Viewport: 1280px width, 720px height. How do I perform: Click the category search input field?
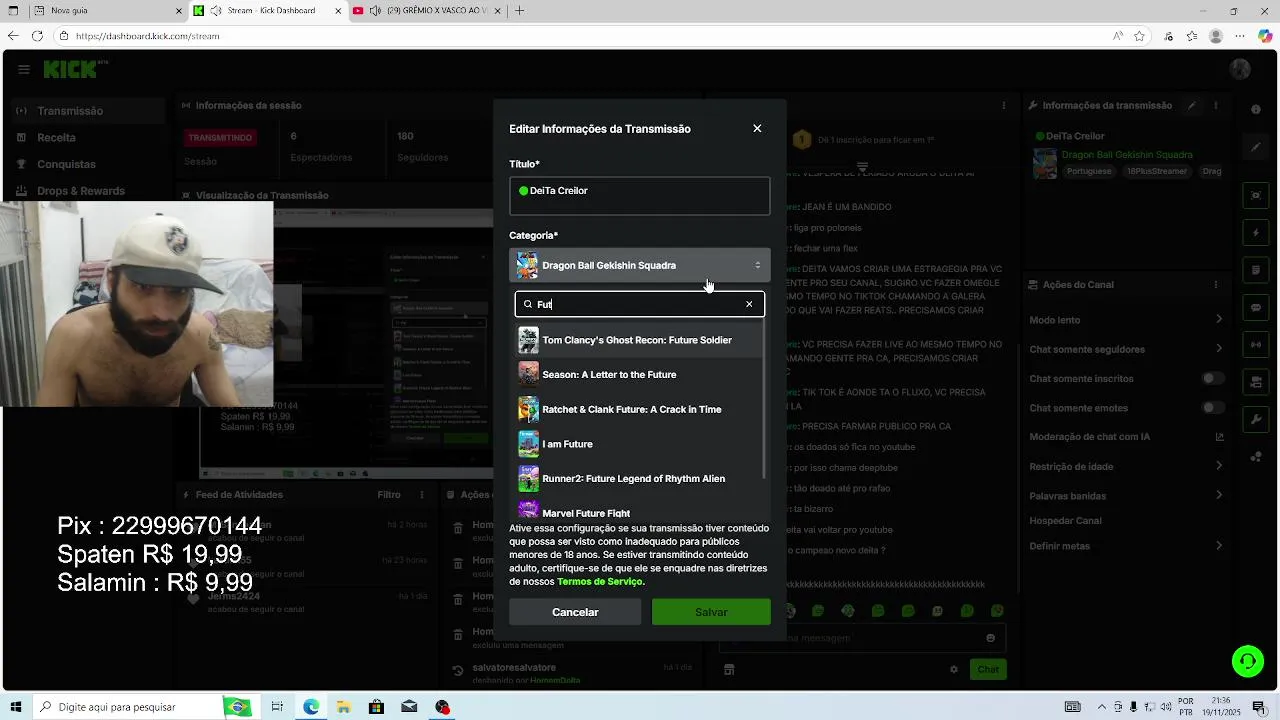coord(639,304)
